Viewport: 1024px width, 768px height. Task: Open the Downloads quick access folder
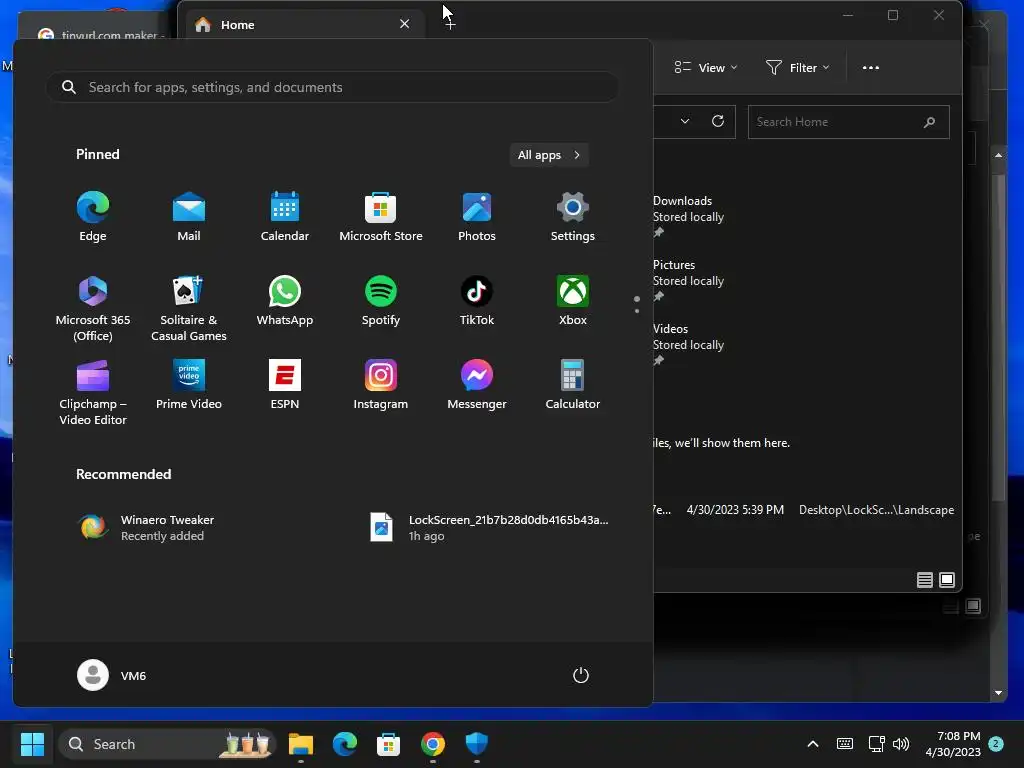click(x=688, y=217)
